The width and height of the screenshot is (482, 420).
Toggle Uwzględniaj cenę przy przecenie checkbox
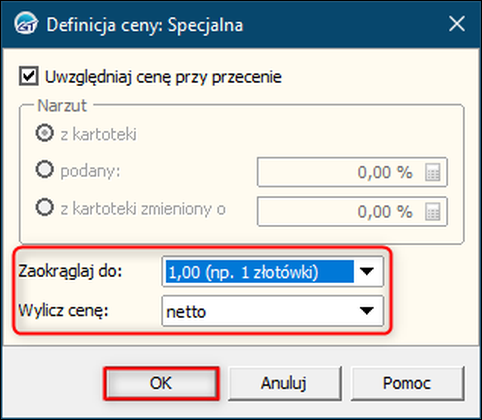point(28,76)
